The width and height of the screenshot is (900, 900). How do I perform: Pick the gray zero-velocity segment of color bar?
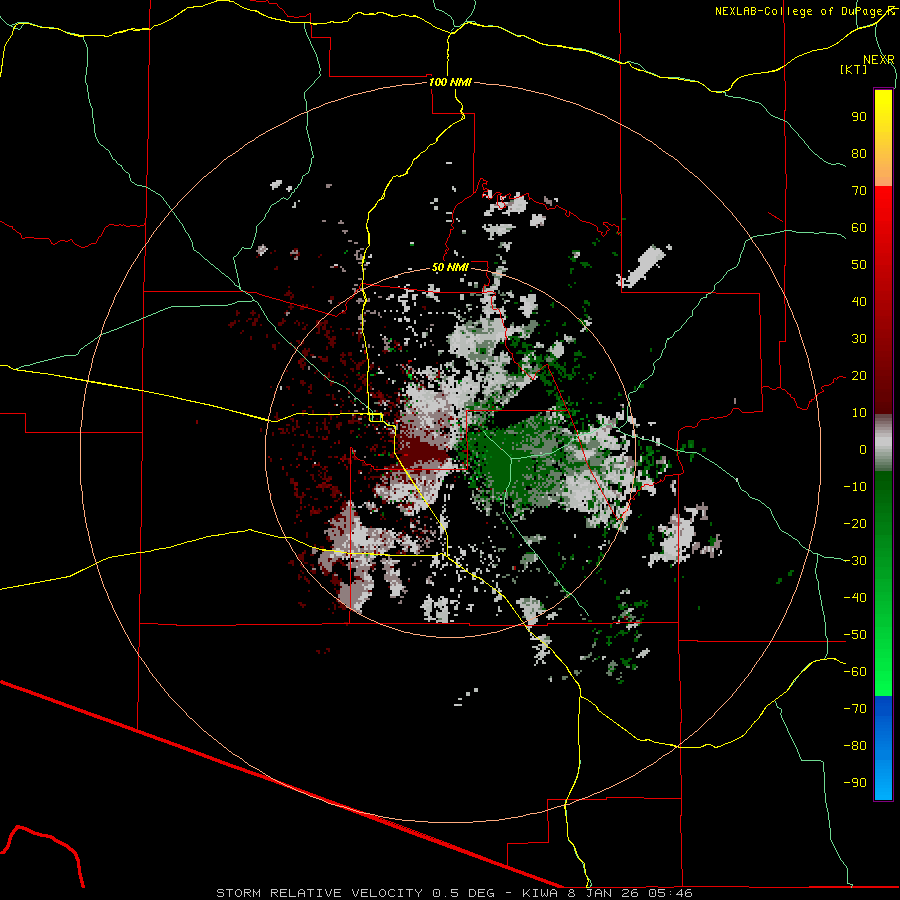[883, 443]
